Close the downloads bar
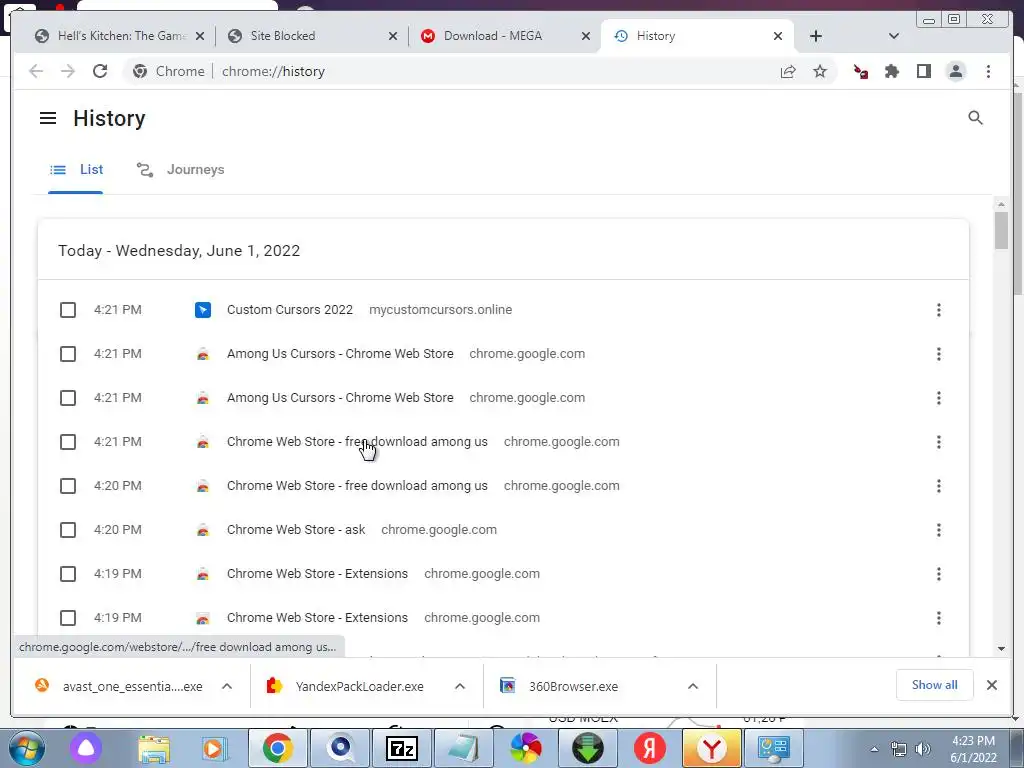This screenshot has height=768, width=1024. click(991, 685)
